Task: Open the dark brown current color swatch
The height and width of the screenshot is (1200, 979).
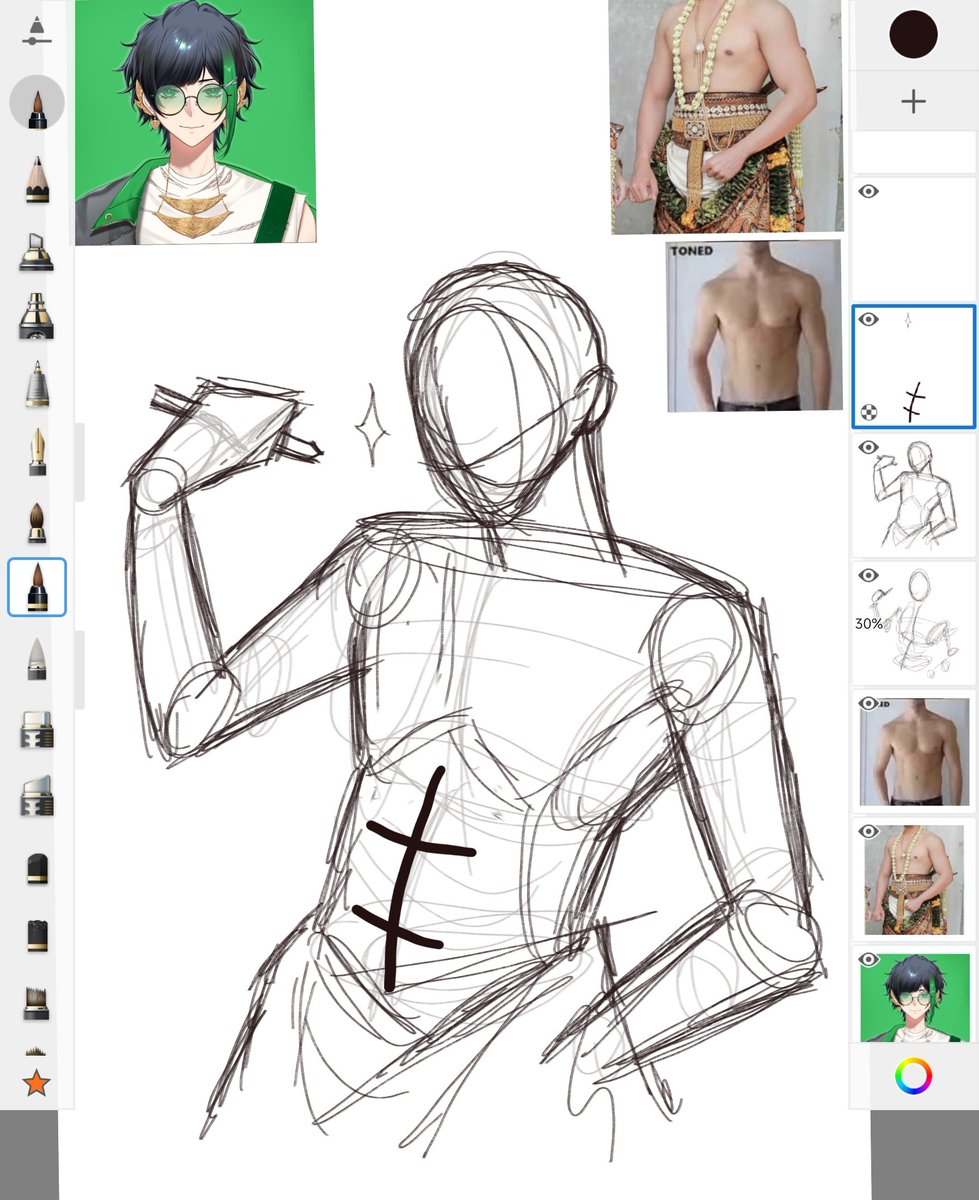Action: click(x=913, y=34)
